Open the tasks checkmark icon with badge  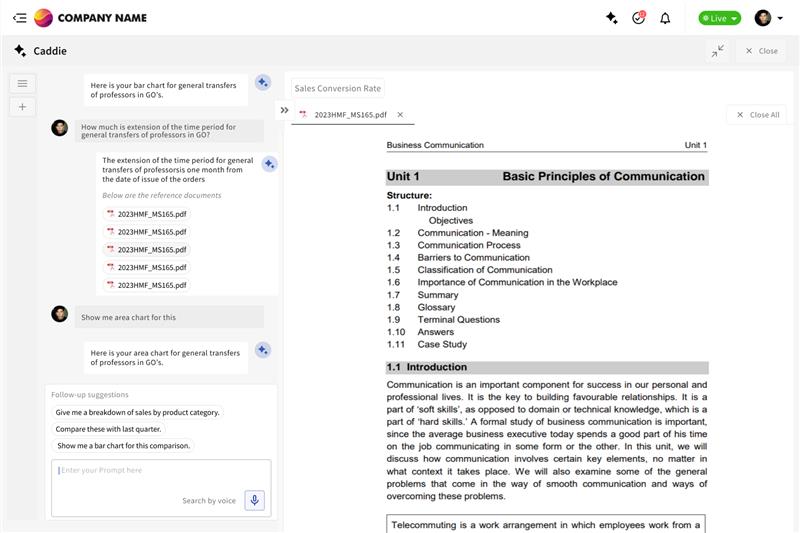pos(639,18)
